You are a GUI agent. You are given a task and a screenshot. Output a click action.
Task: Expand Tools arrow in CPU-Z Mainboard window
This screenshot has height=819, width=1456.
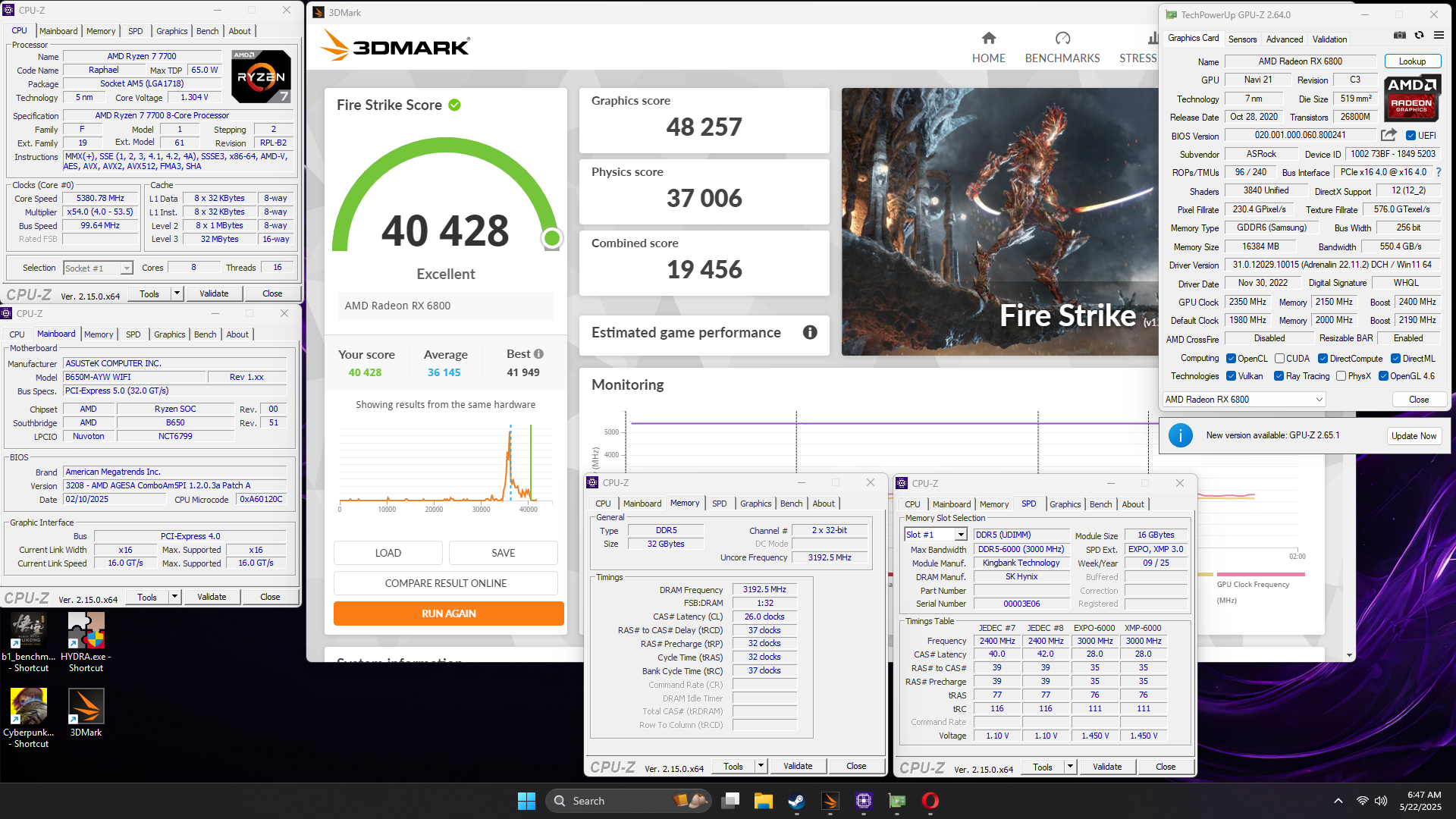174,597
